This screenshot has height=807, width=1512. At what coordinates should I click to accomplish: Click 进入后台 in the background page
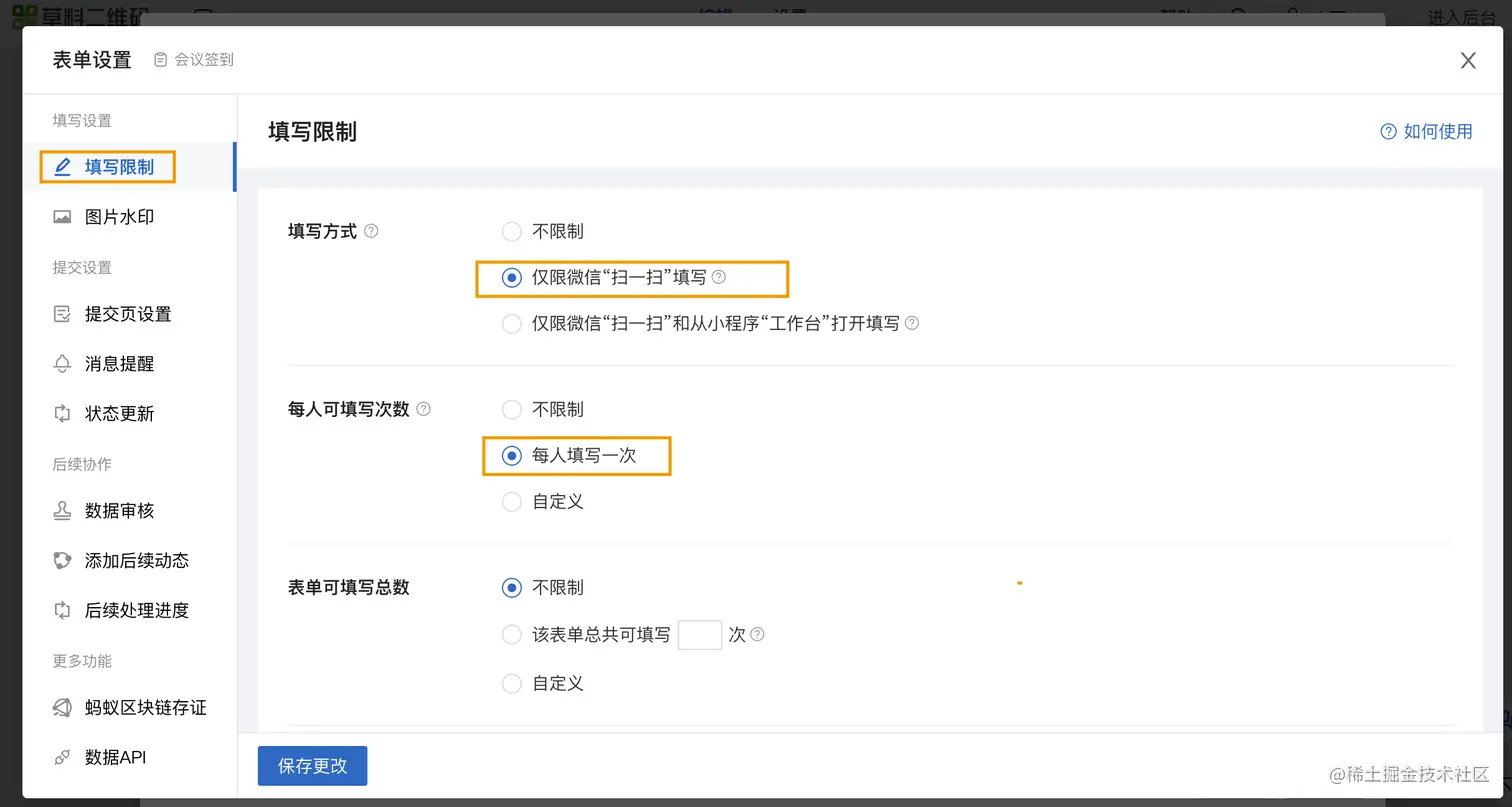(1461, 16)
